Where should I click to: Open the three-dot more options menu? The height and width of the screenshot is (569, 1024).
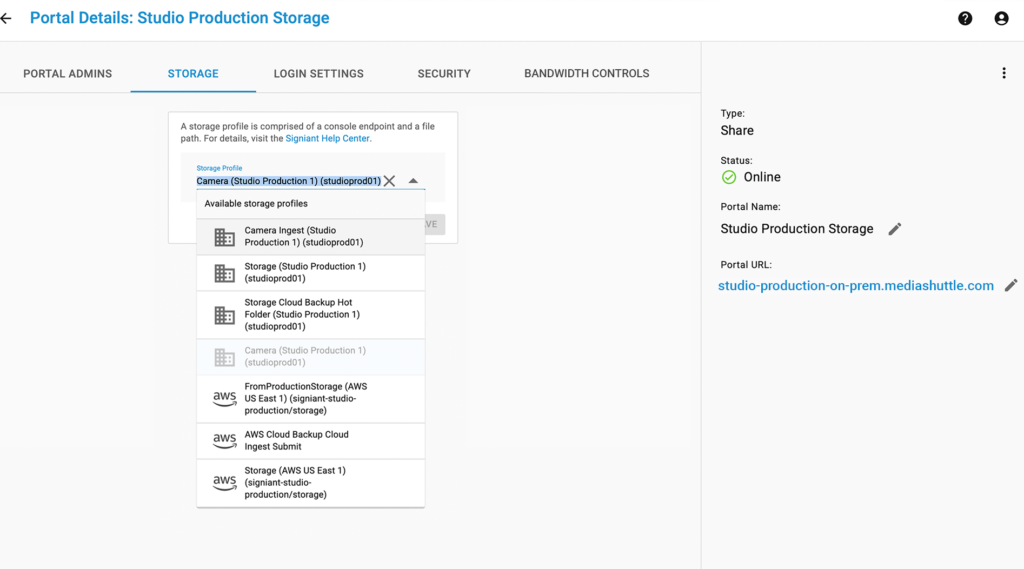[x=1004, y=73]
